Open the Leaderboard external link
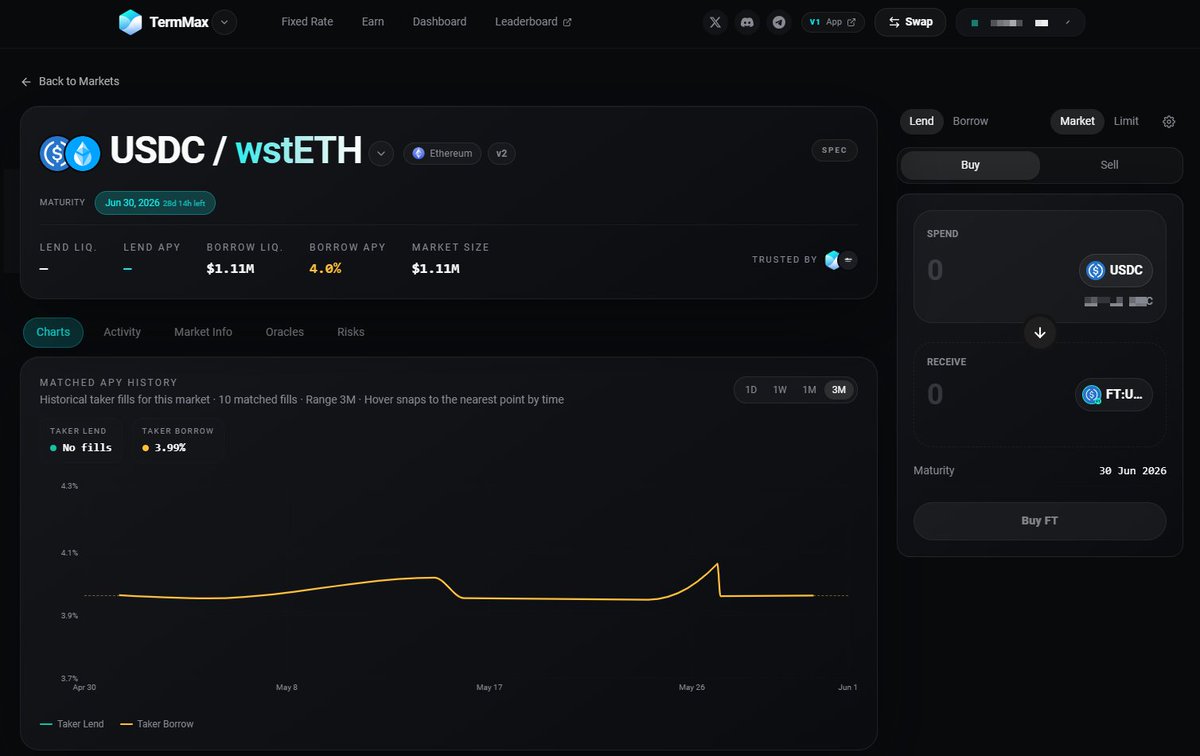 pos(534,22)
